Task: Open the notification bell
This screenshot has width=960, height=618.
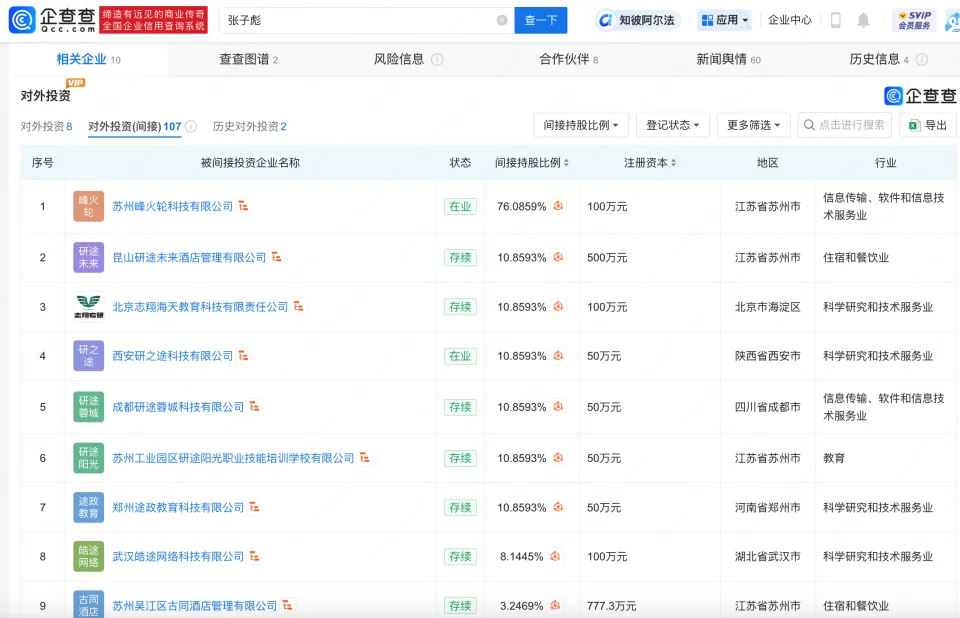Action: [x=863, y=20]
